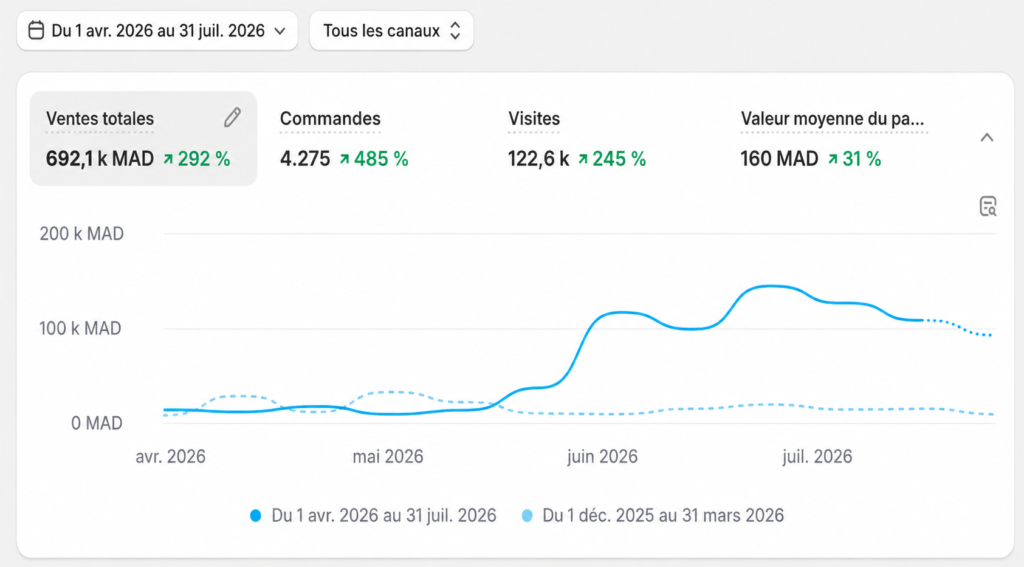Screen dimensions: 1024x567
Task: Open the report view icon above chart
Action: [988, 206]
